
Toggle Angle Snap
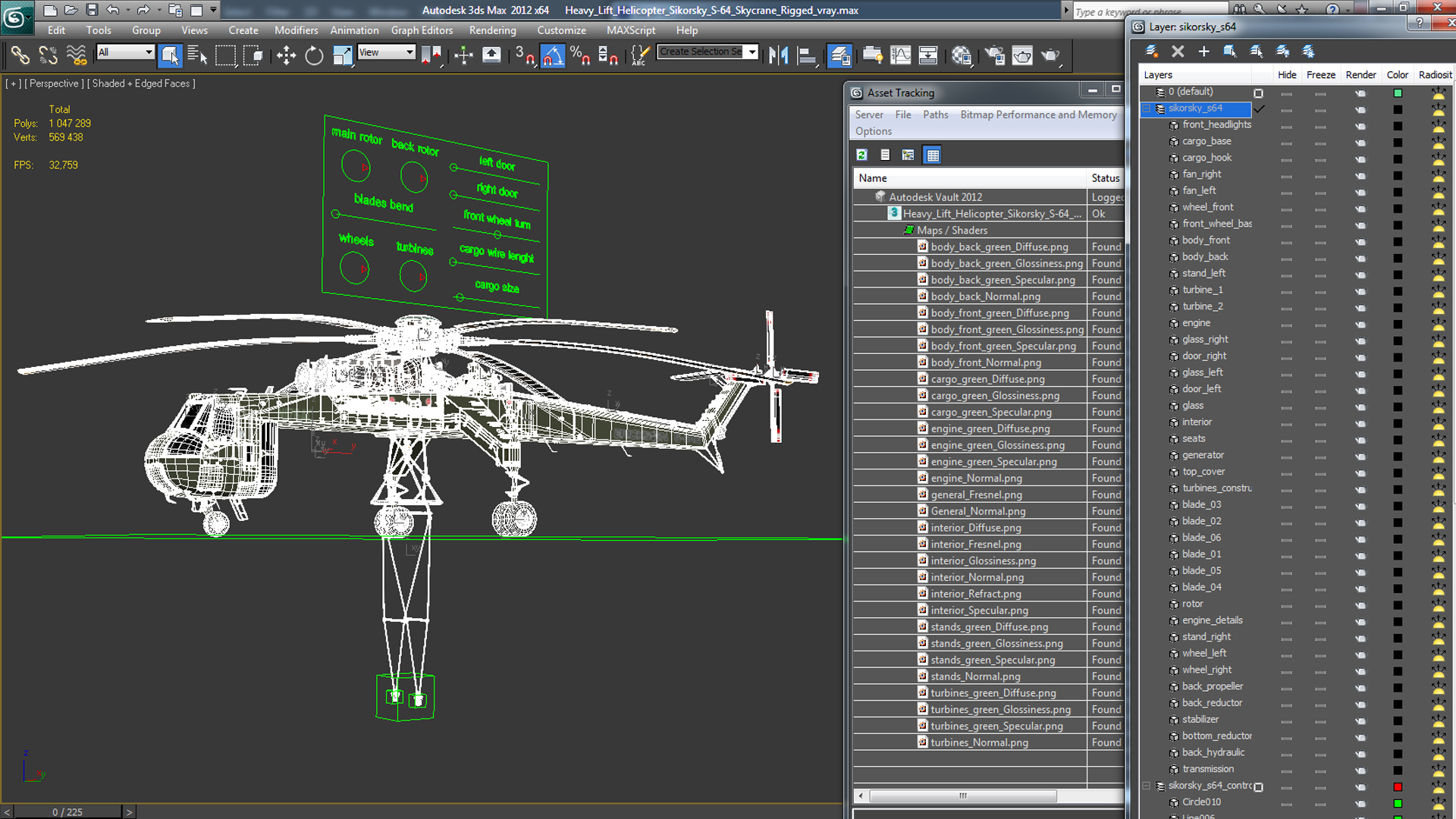[x=553, y=55]
